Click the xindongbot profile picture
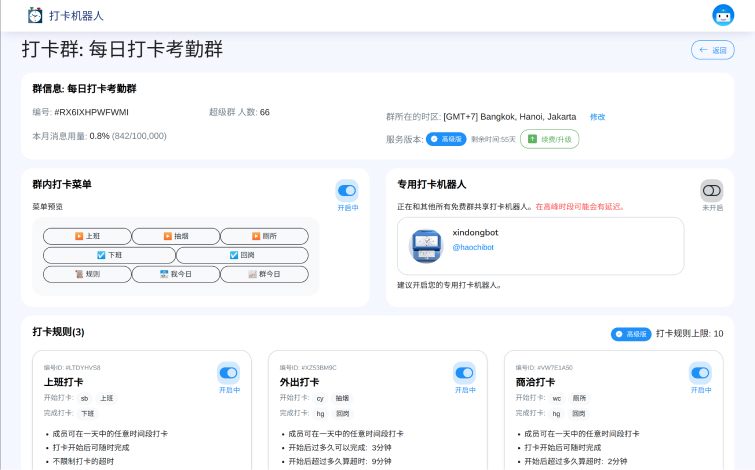 427,246
